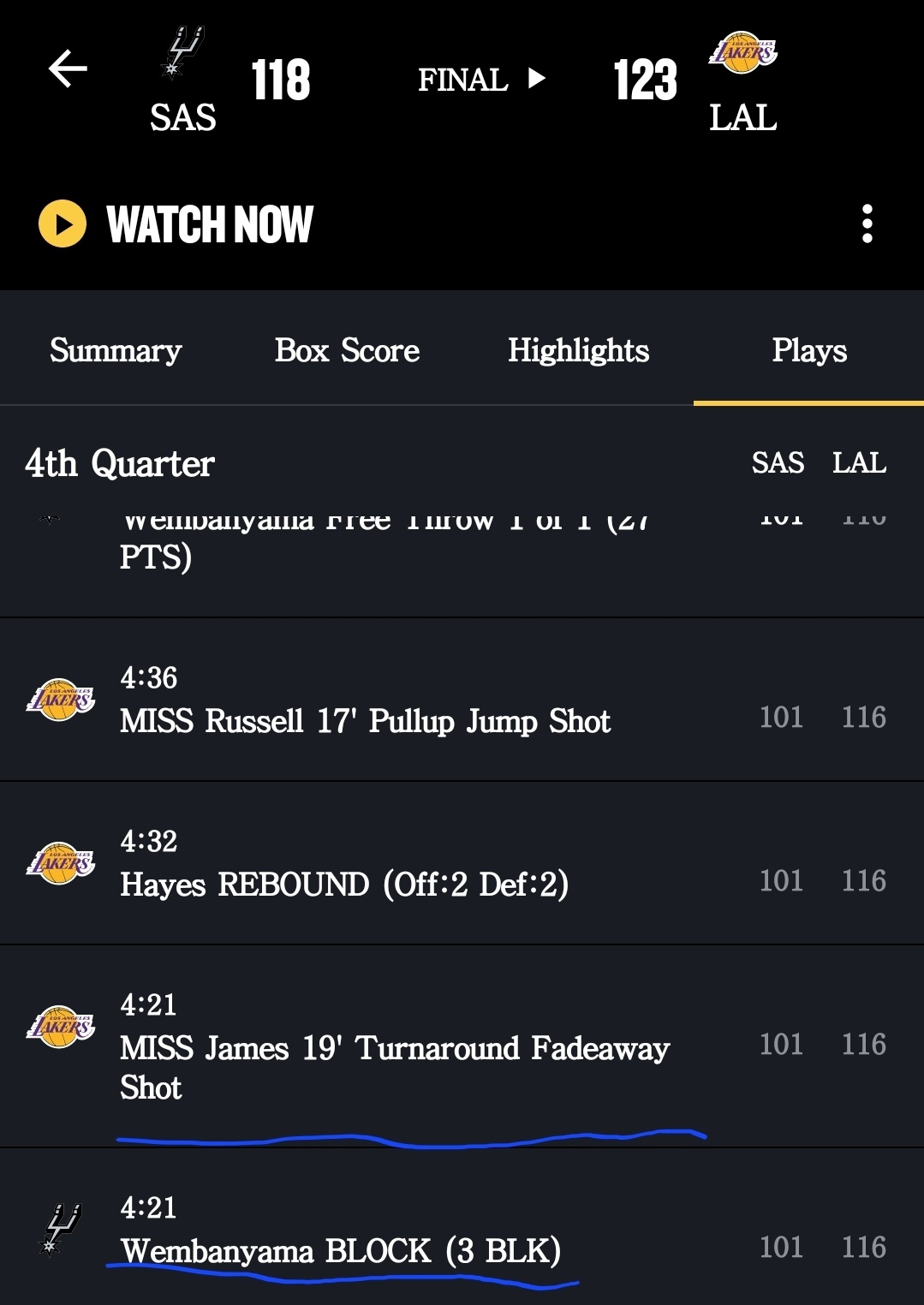Tap the Lakers logo in header
Viewport: 924px width, 1305px height.
pos(742,53)
